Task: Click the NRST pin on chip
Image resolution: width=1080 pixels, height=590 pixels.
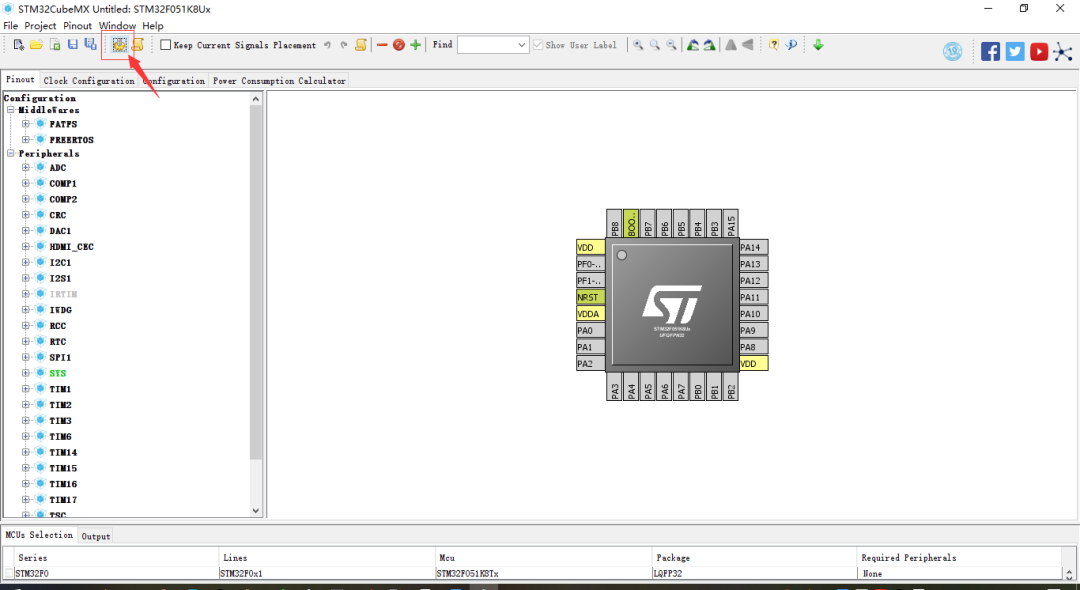Action: [590, 297]
